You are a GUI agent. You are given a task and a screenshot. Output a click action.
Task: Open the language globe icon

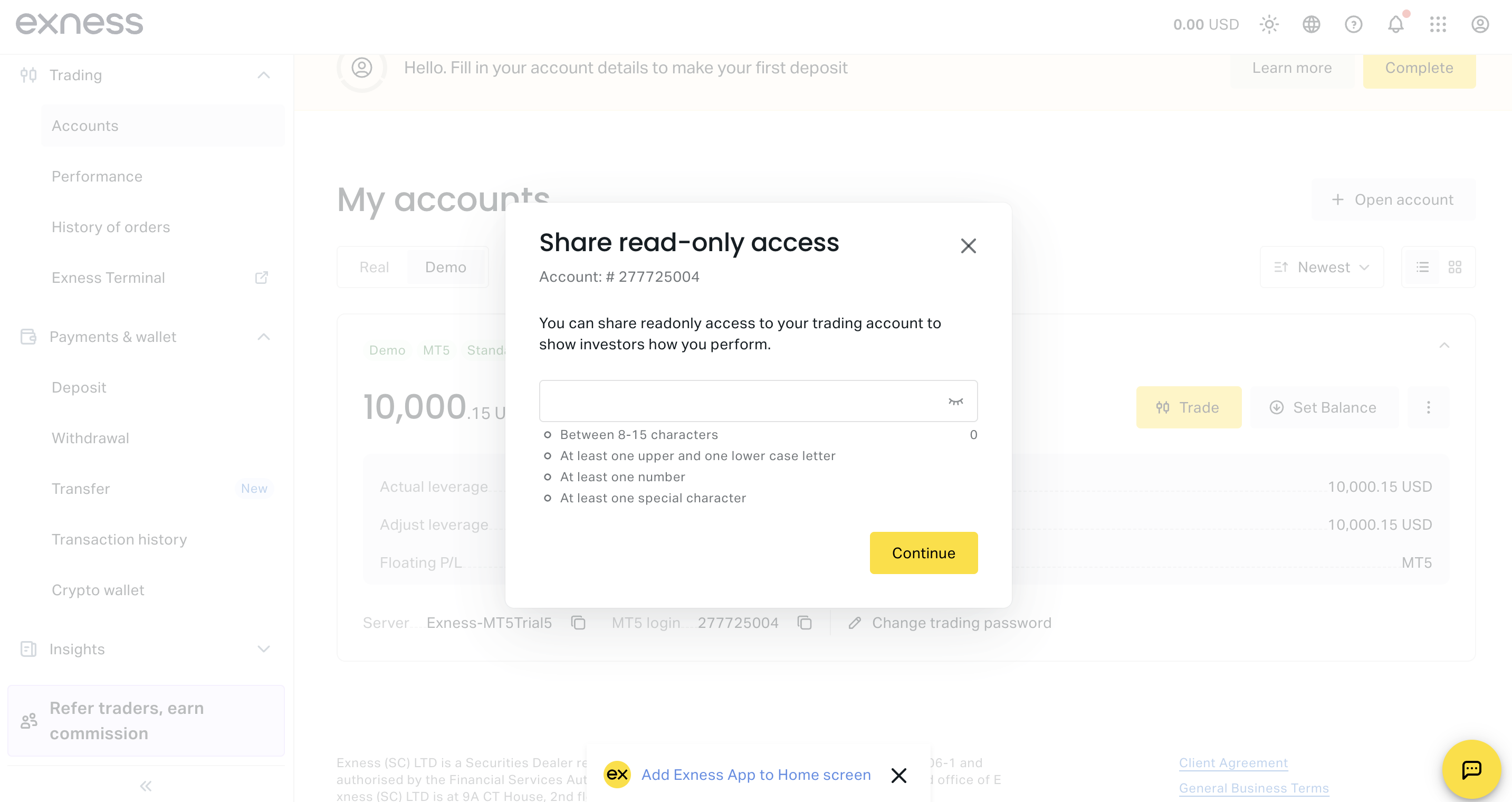coord(1311,25)
